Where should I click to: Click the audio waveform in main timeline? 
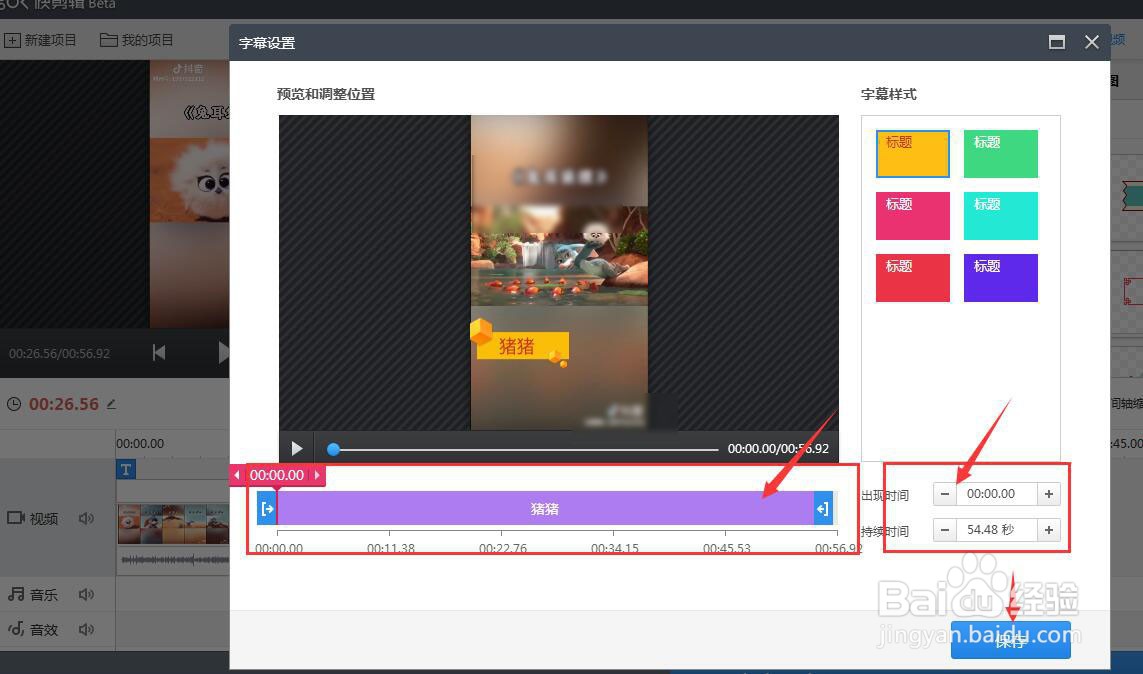pyautogui.click(x=175, y=560)
